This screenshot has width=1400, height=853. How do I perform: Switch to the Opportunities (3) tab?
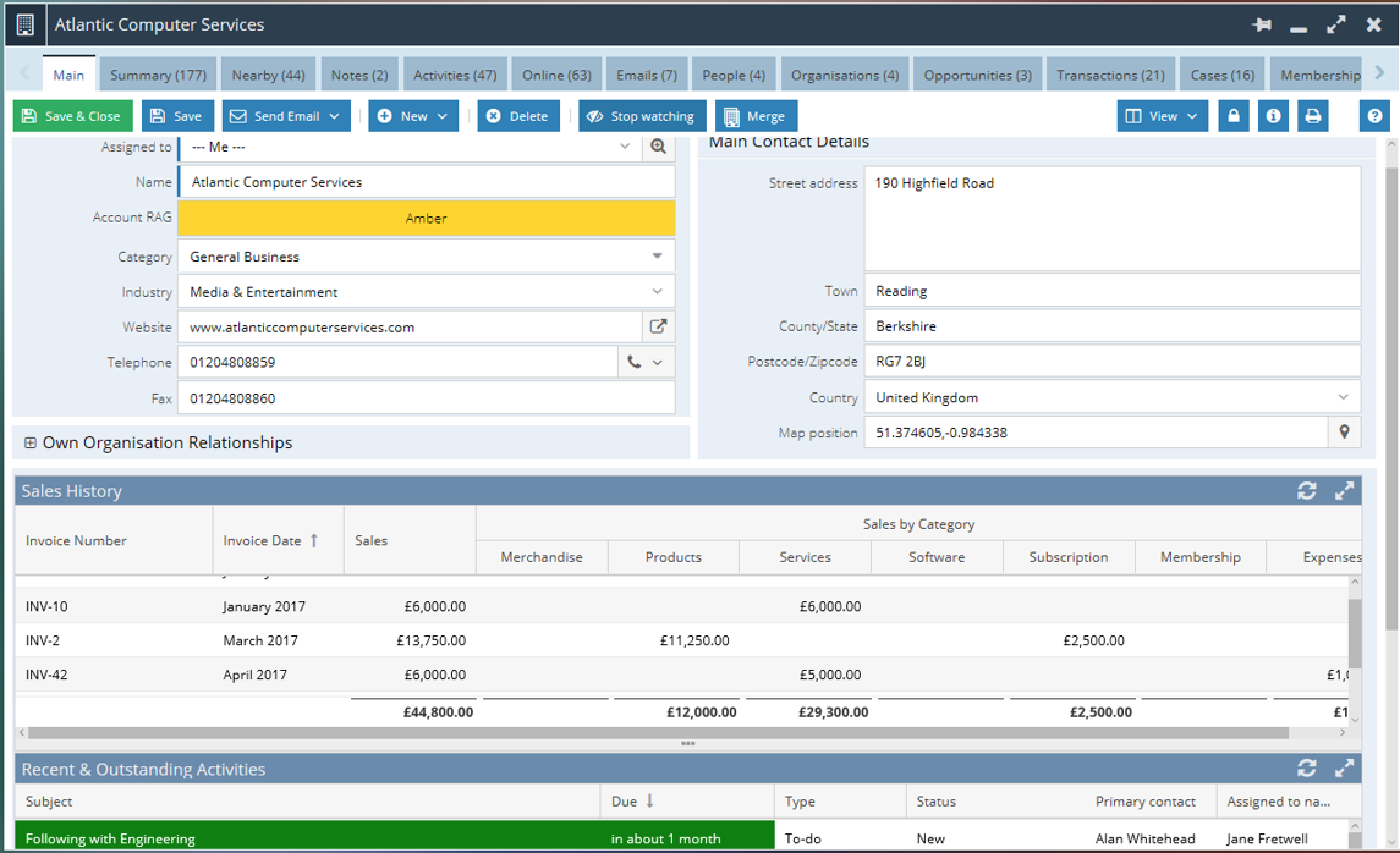pyautogui.click(x=977, y=75)
